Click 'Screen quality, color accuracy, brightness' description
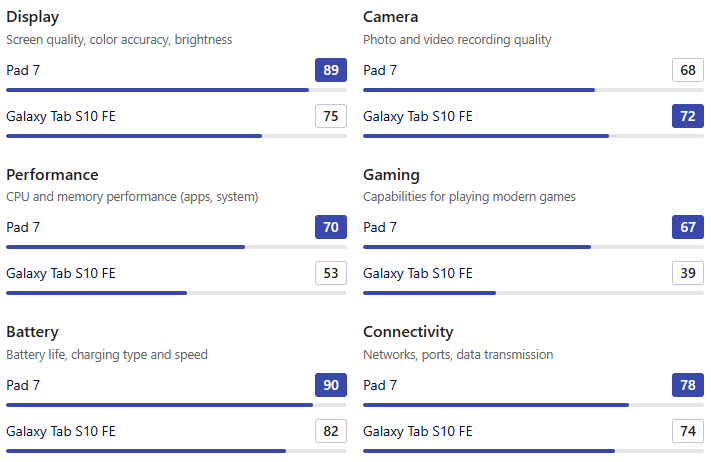 (x=119, y=40)
